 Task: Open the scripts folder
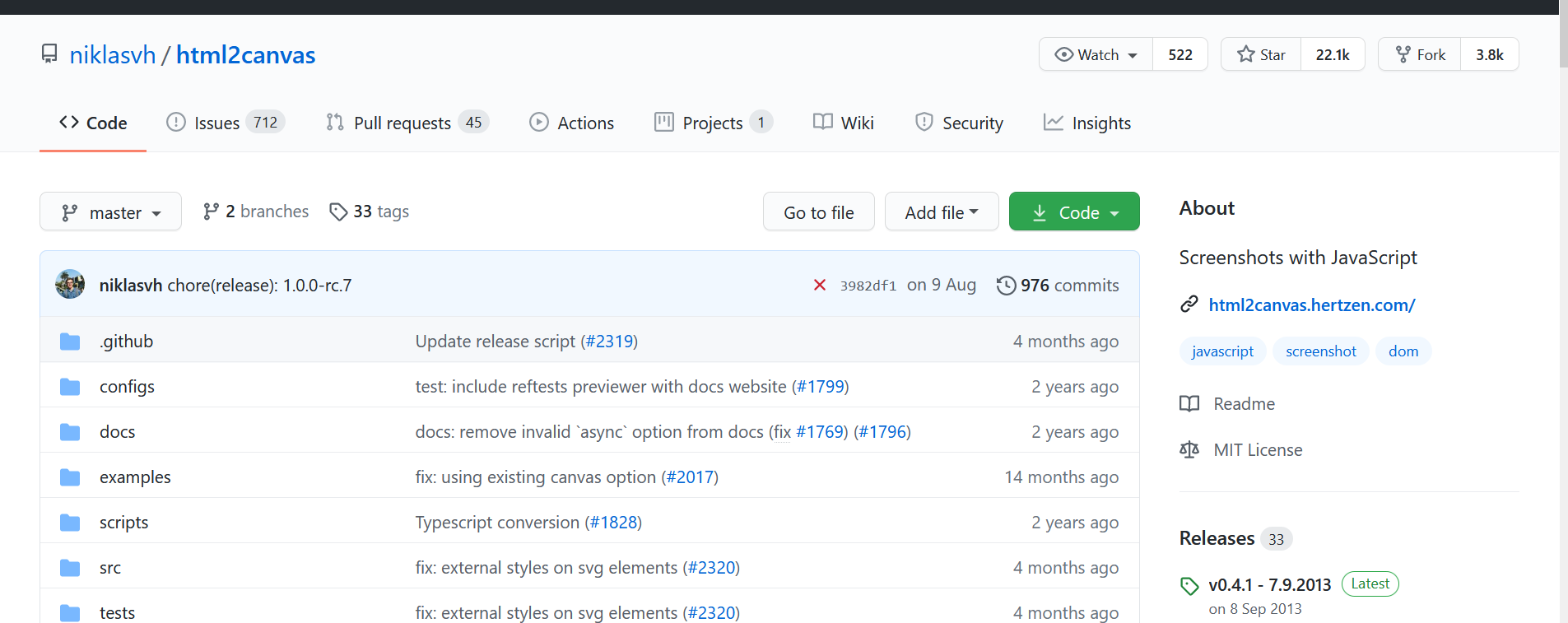point(123,523)
